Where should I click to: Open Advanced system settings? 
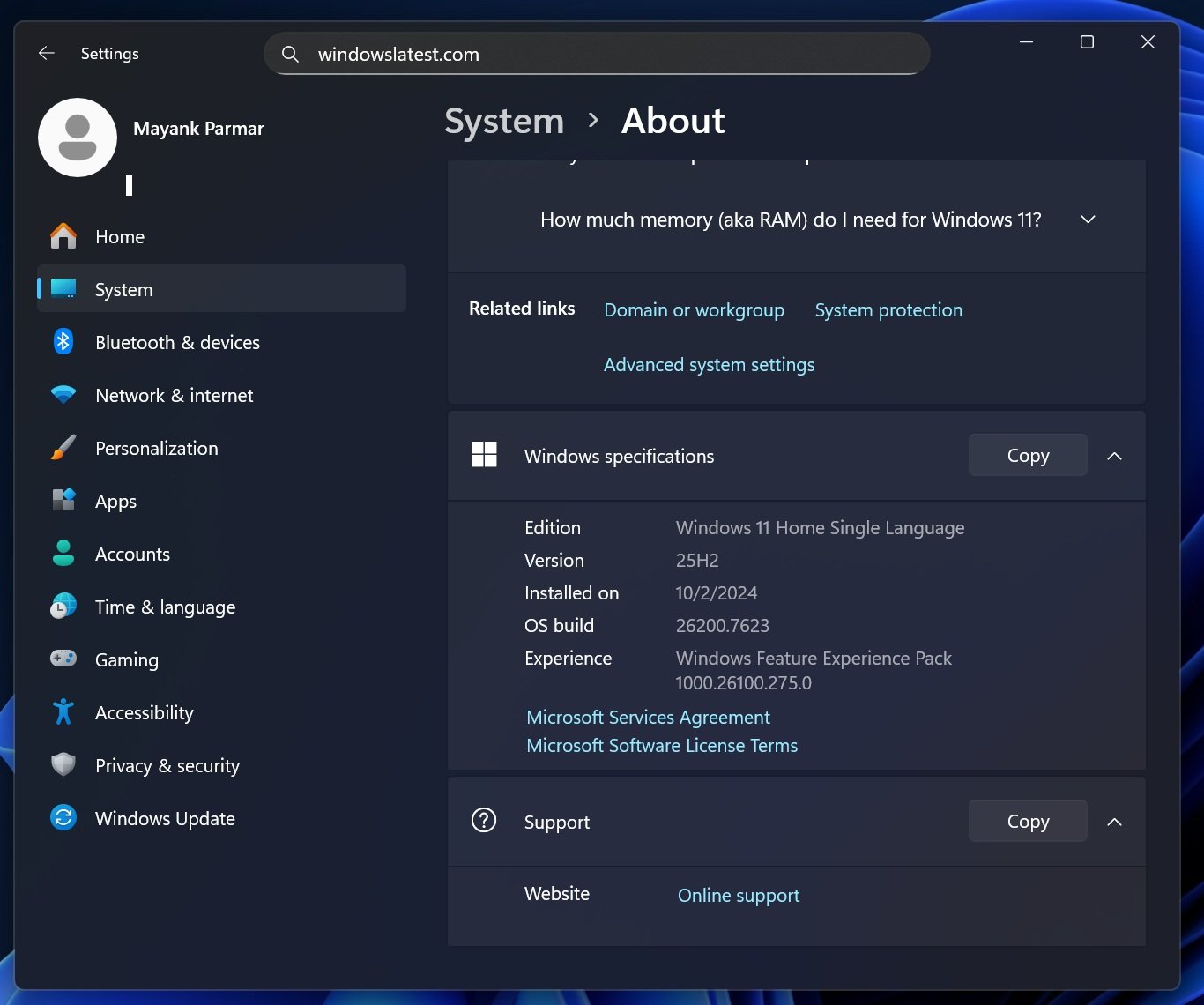coord(709,364)
